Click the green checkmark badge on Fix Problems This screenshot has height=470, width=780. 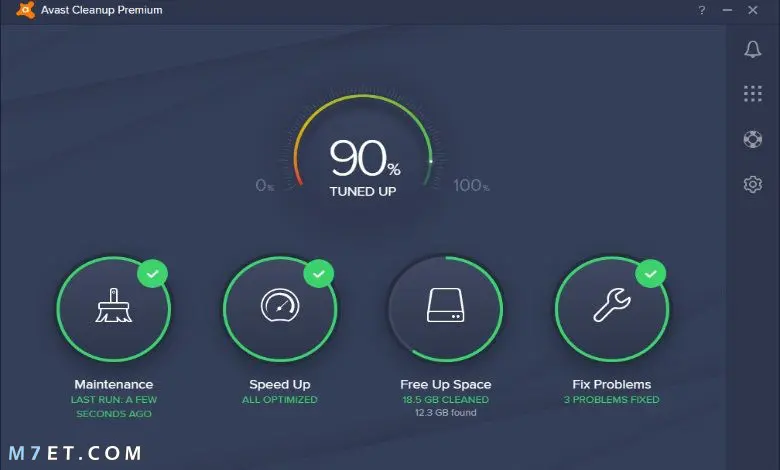pyautogui.click(x=651, y=274)
